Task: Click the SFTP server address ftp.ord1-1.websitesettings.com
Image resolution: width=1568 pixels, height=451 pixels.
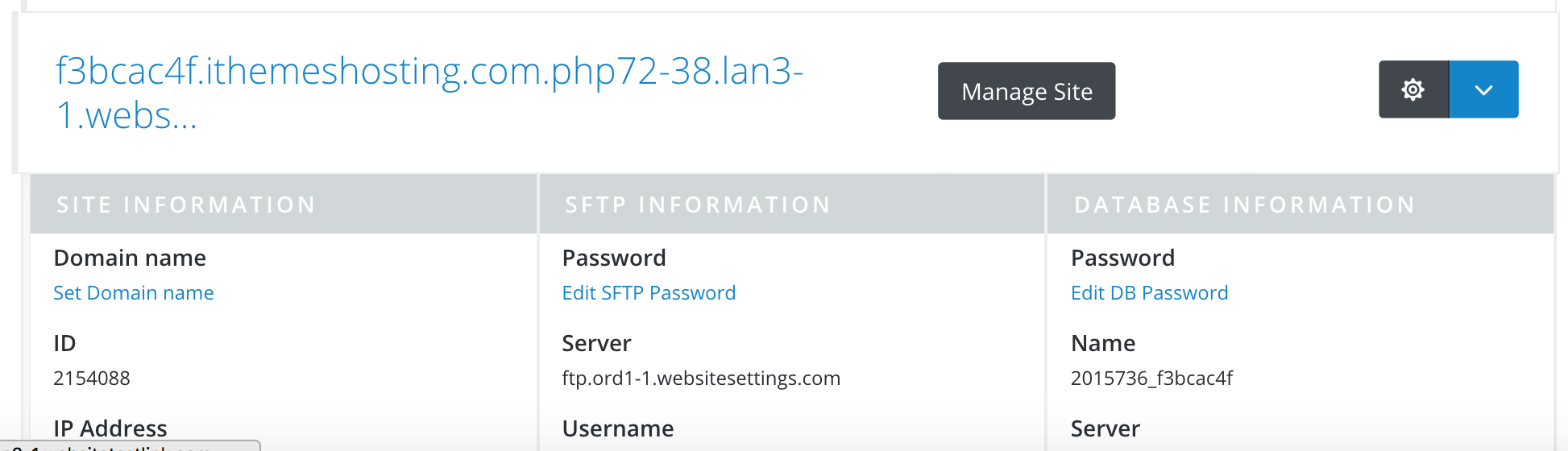Action: tap(701, 379)
